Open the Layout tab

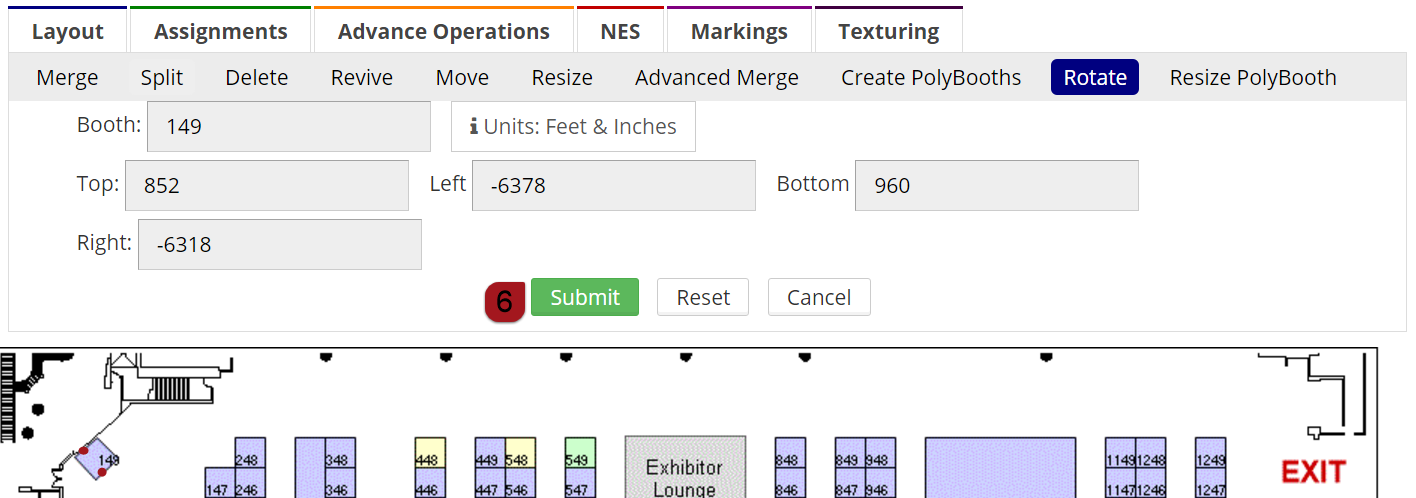[67, 31]
